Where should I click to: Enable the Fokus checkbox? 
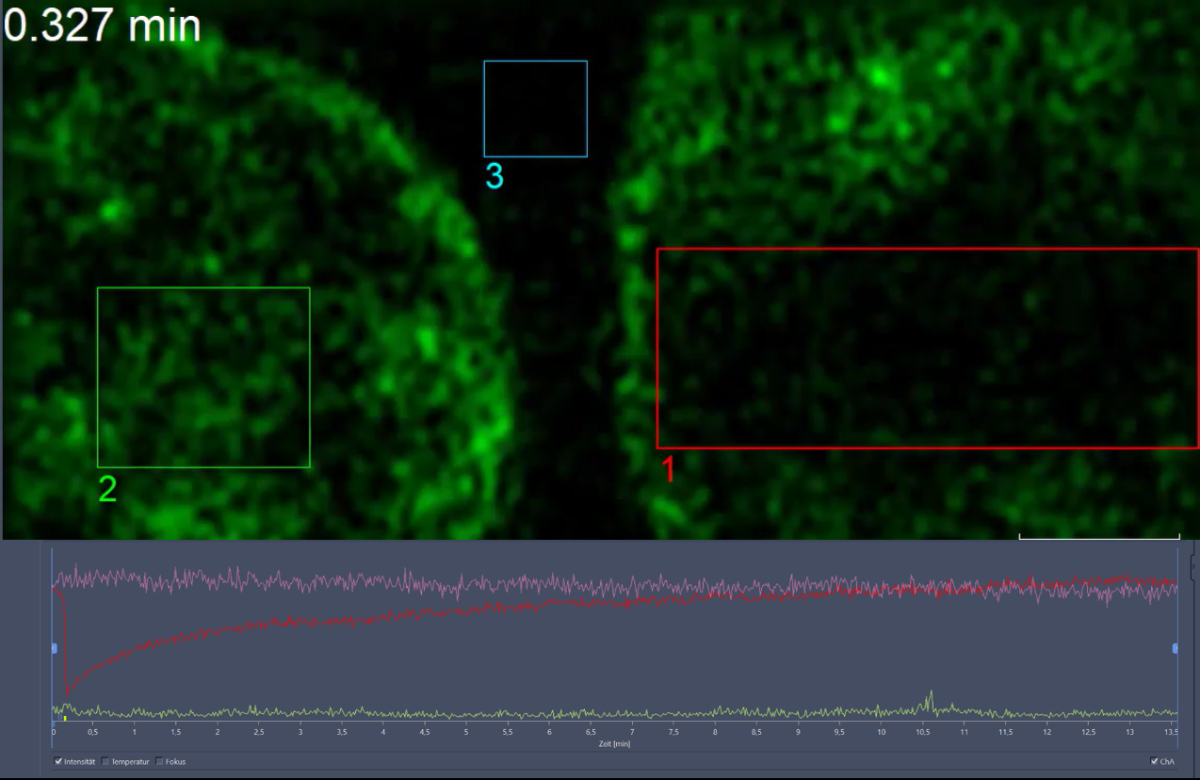point(160,761)
